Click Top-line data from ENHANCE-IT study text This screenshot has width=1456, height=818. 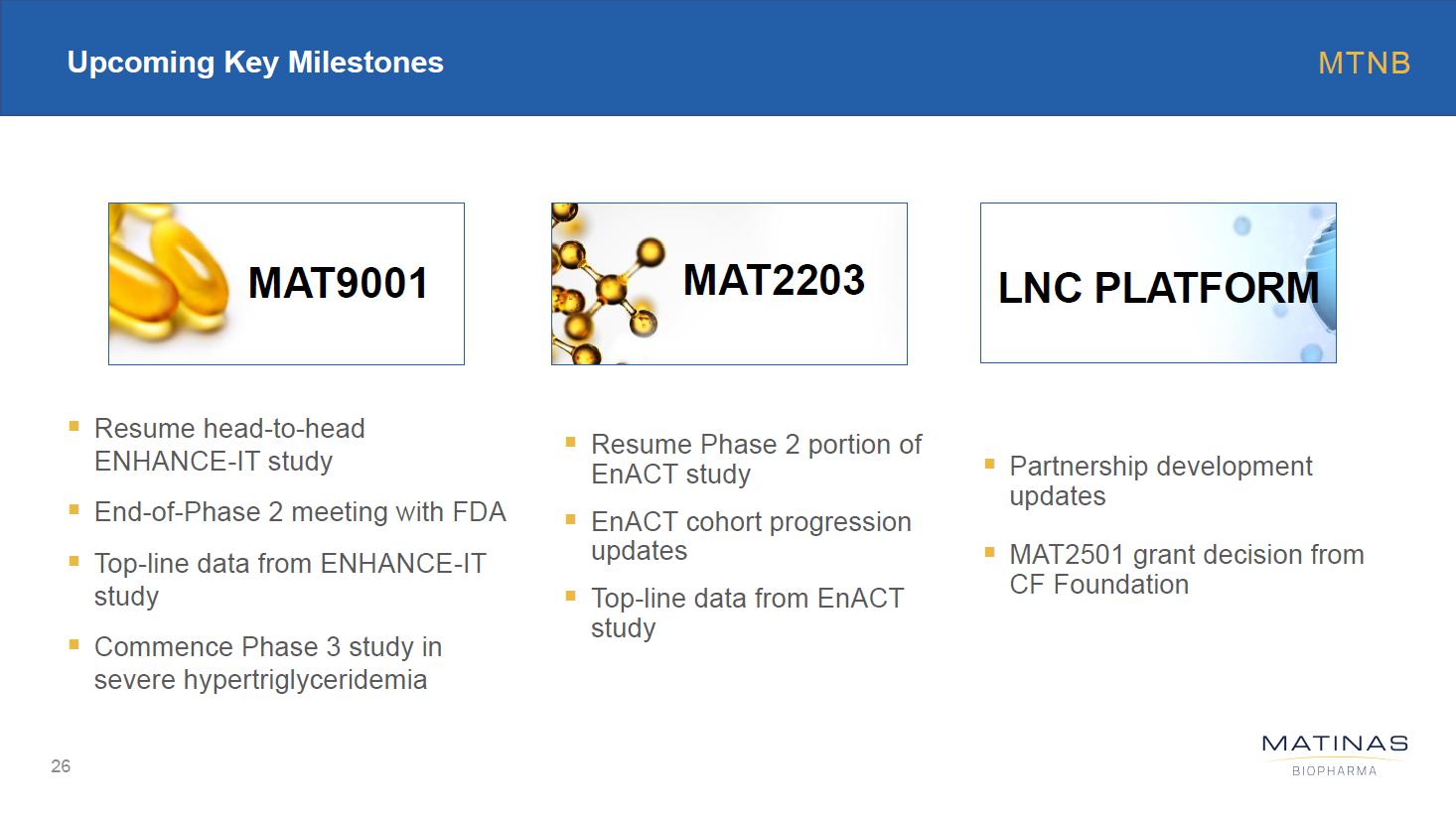(289, 579)
